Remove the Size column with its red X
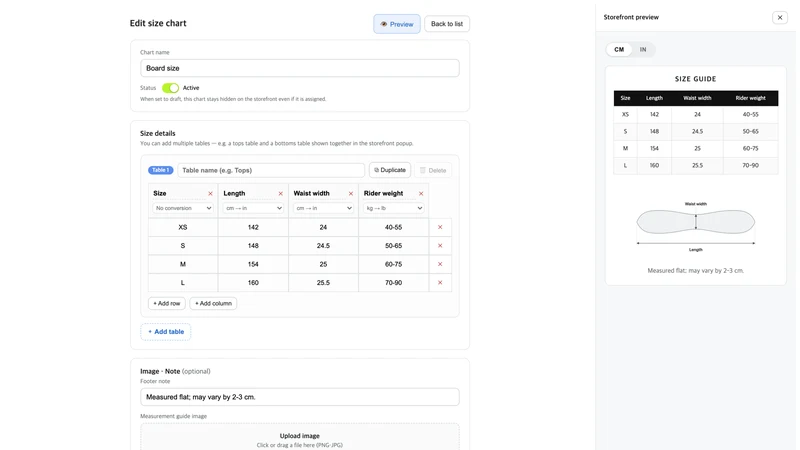The width and height of the screenshot is (800, 450). pyautogui.click(x=210, y=193)
